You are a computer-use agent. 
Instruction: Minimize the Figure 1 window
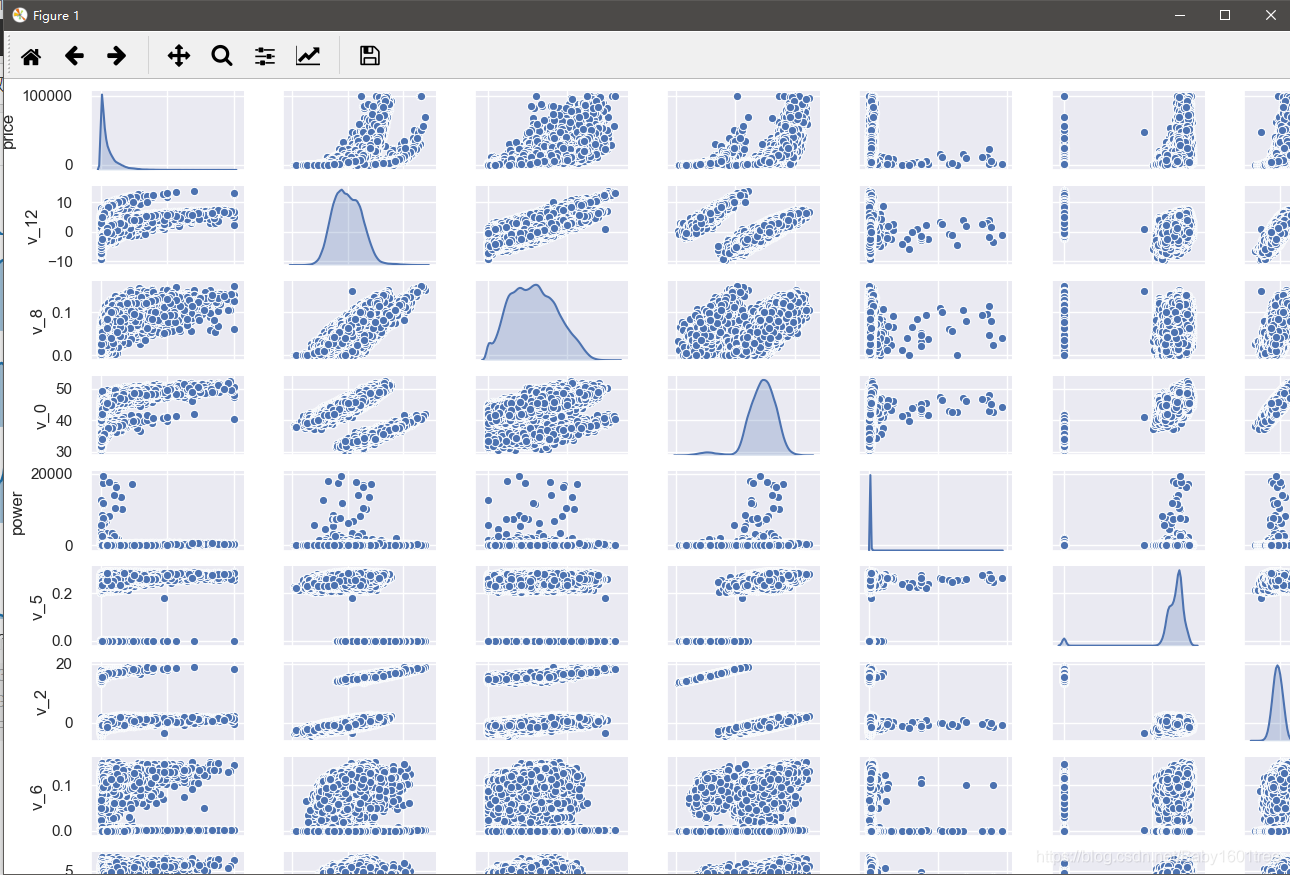(1180, 15)
